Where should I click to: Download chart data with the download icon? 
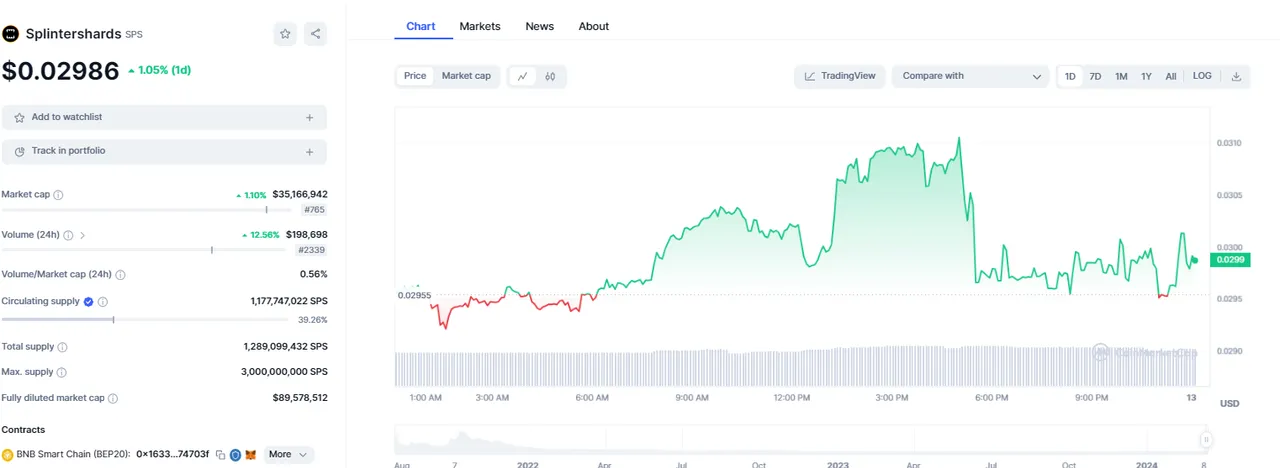(1236, 76)
